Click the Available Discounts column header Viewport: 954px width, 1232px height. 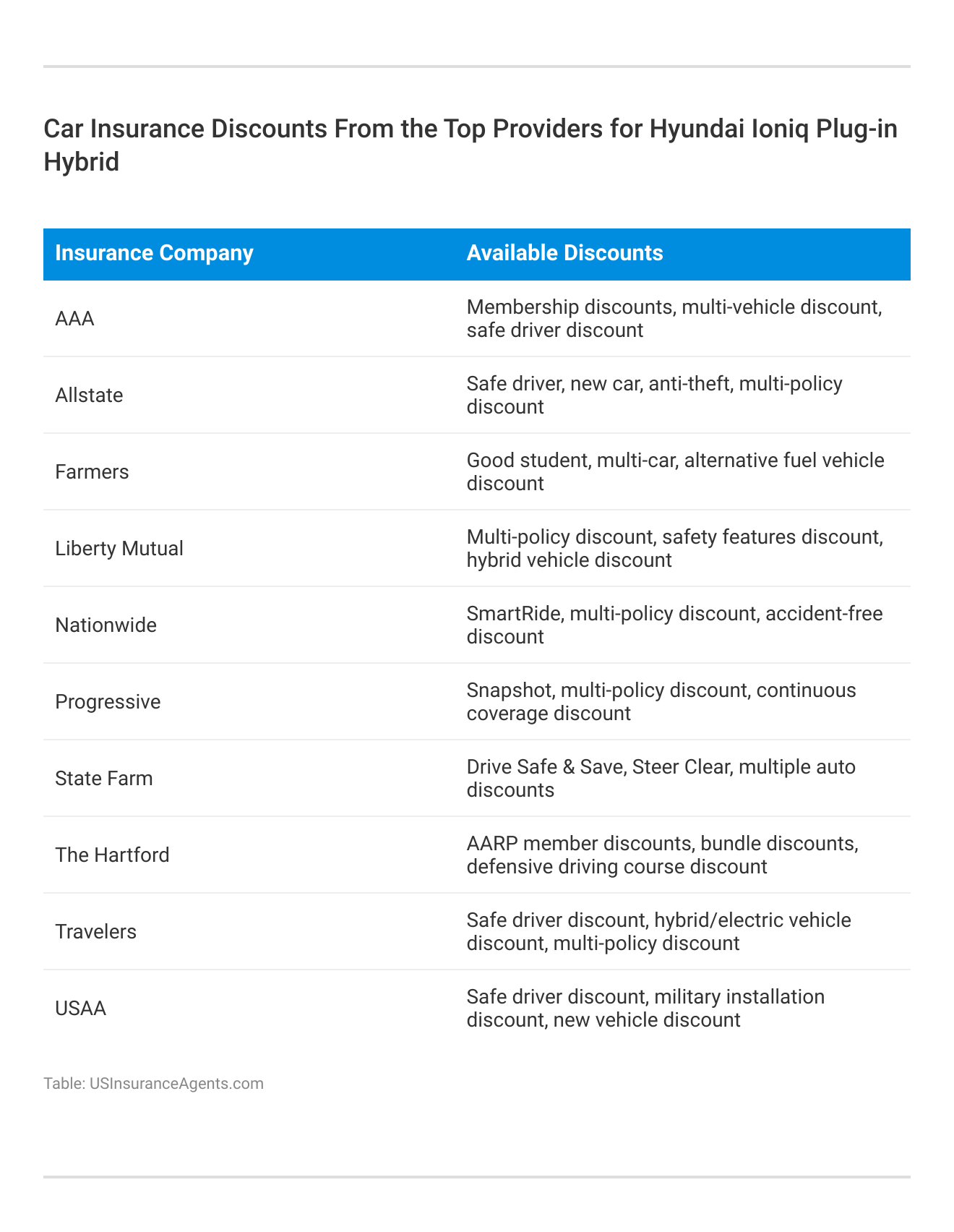(x=564, y=253)
